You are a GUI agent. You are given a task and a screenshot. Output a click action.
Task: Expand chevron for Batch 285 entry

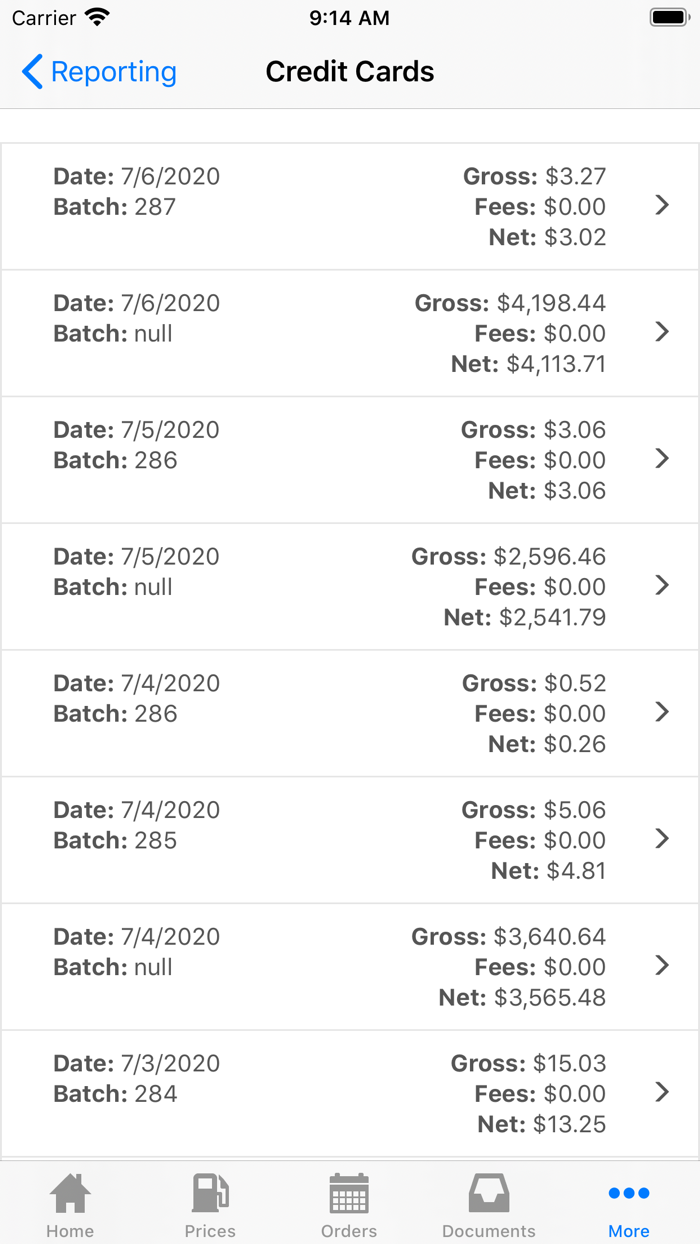[661, 839]
